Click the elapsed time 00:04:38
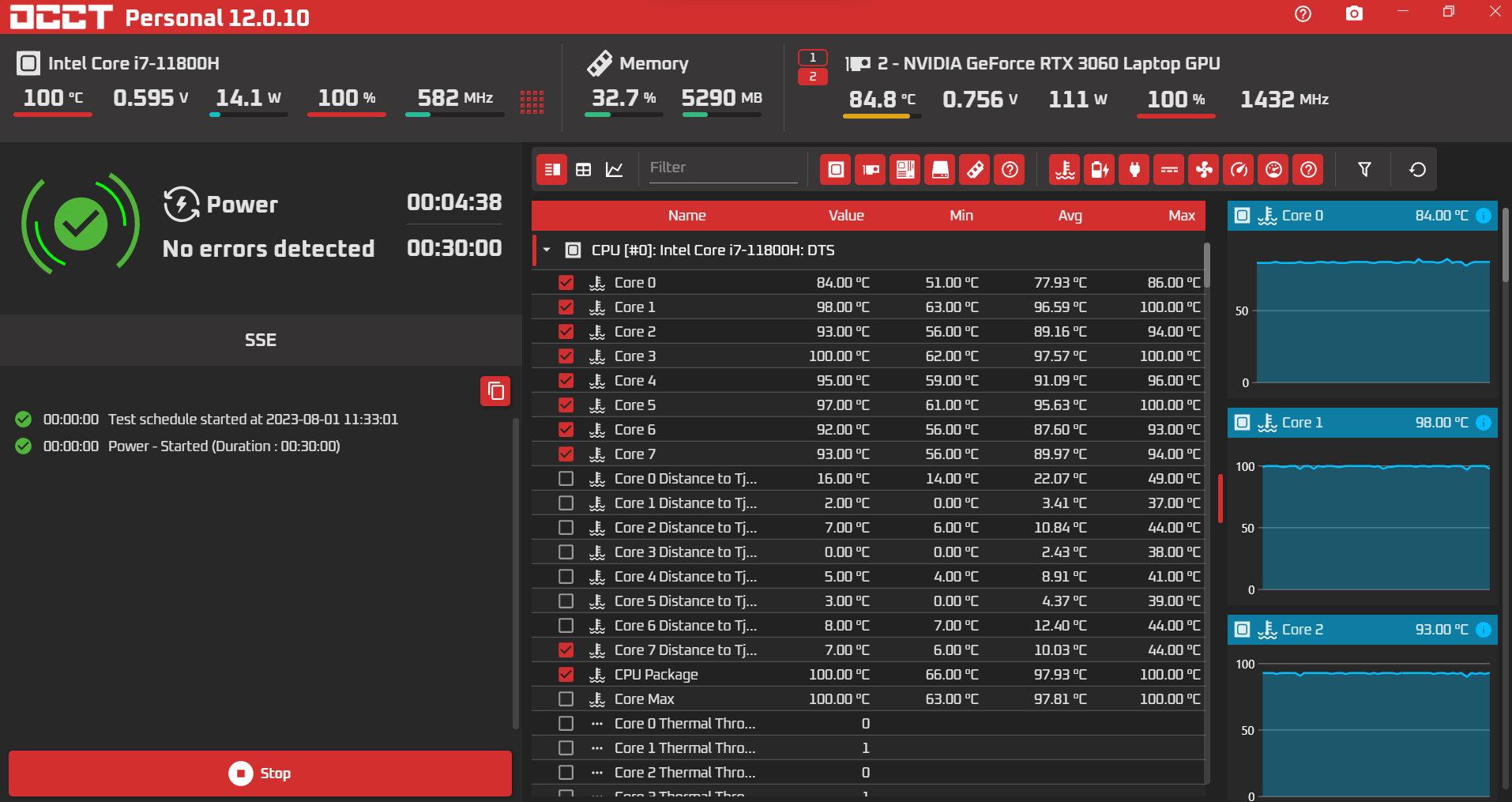This screenshot has height=802, width=1512. [454, 202]
